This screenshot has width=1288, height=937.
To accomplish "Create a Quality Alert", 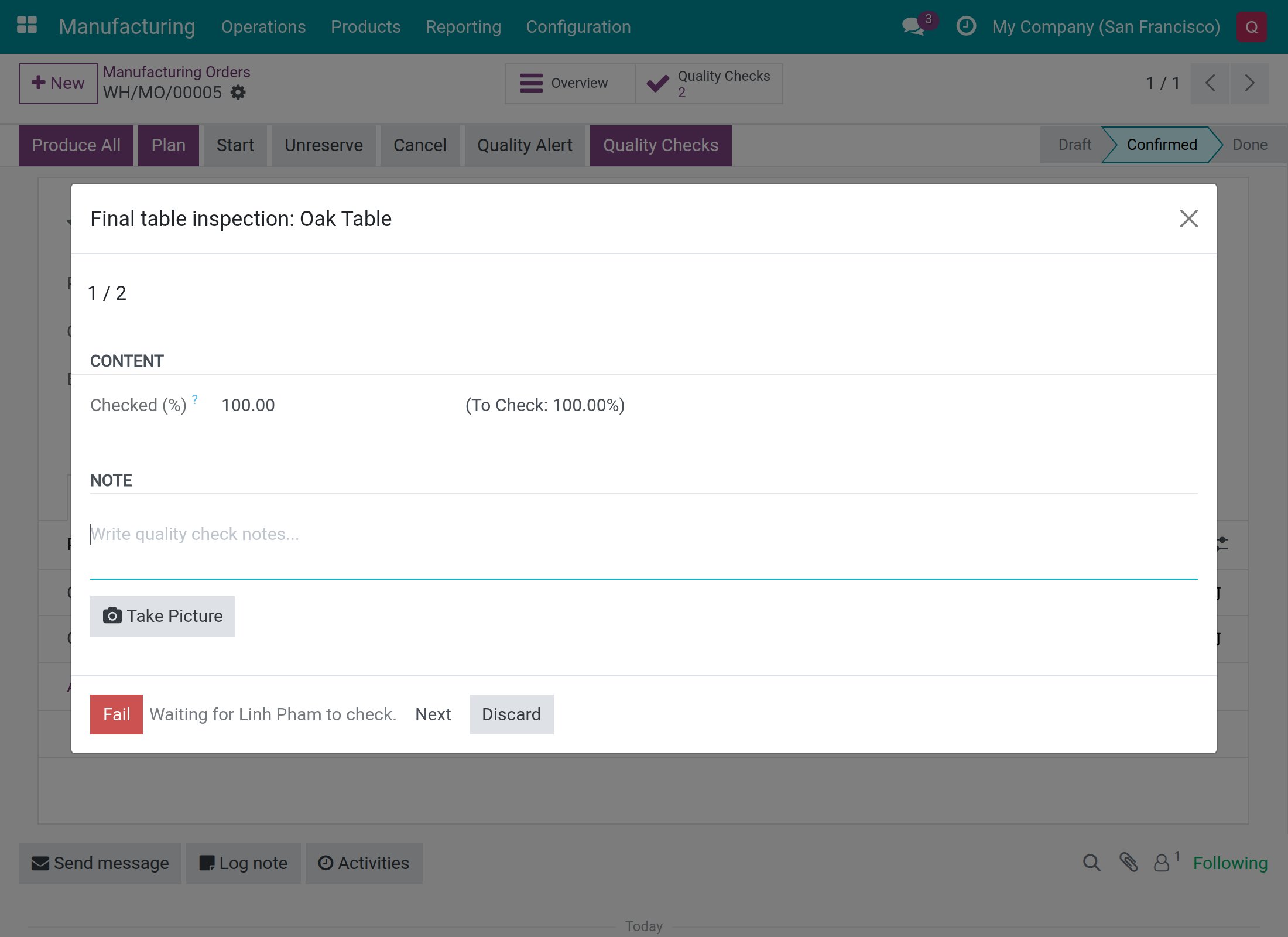I will coord(525,145).
